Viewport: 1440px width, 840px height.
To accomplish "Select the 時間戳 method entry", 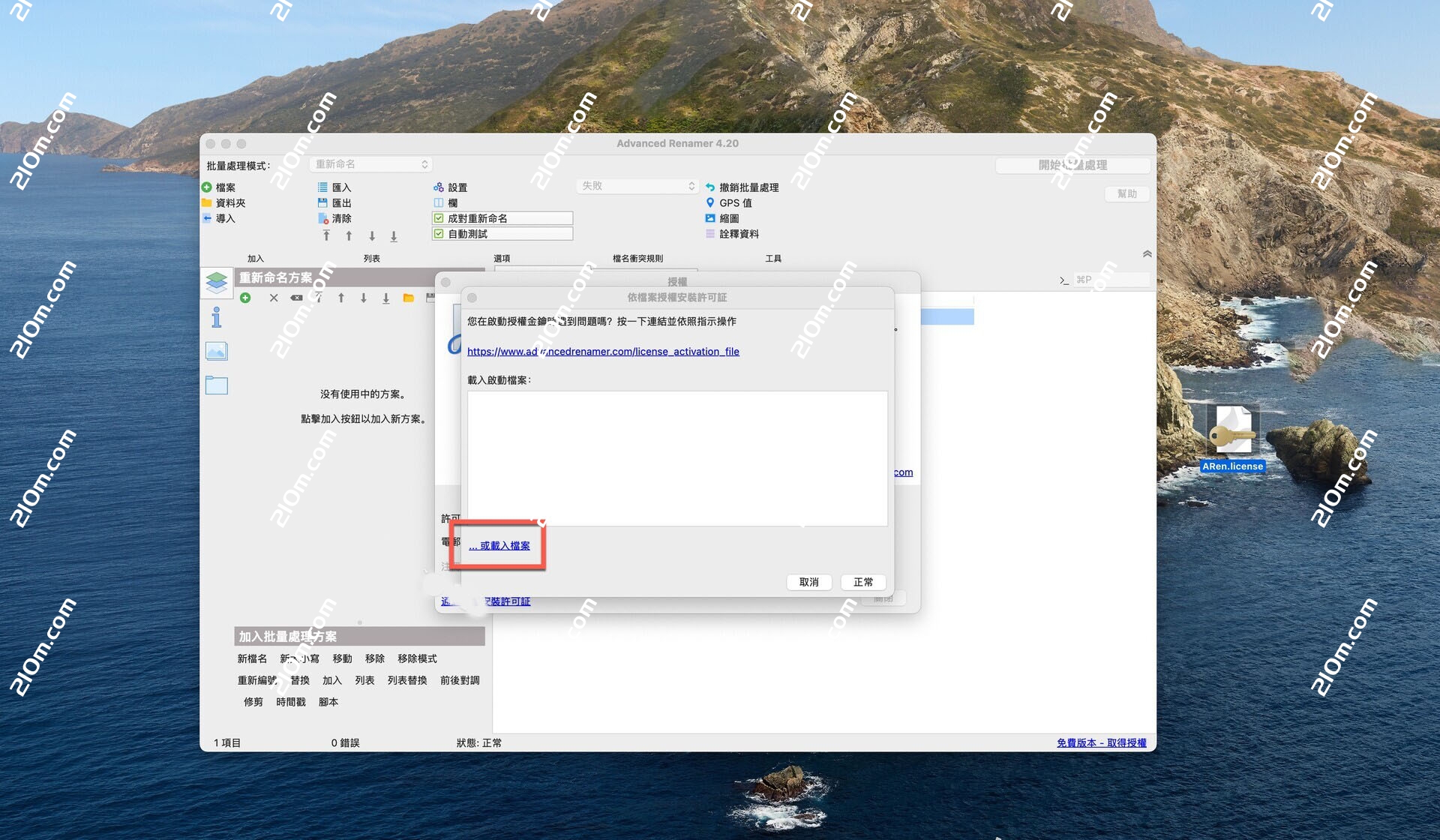I will point(289,702).
